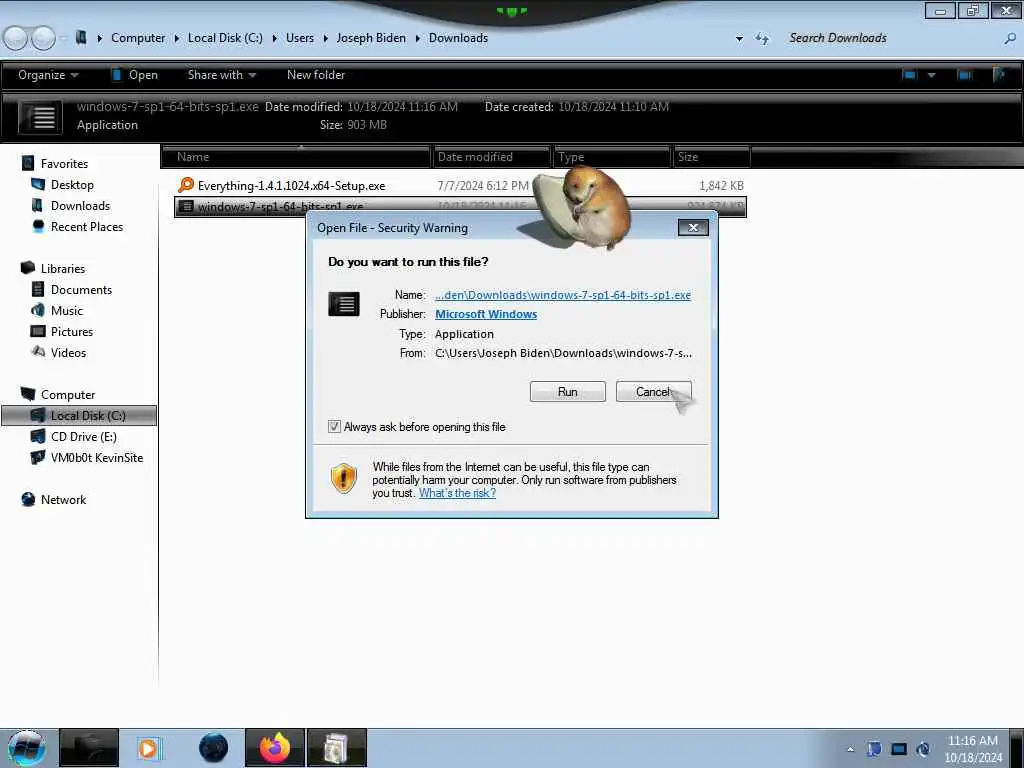Toggle the preview pane icon
This screenshot has width=1024, height=768.
coord(965,75)
